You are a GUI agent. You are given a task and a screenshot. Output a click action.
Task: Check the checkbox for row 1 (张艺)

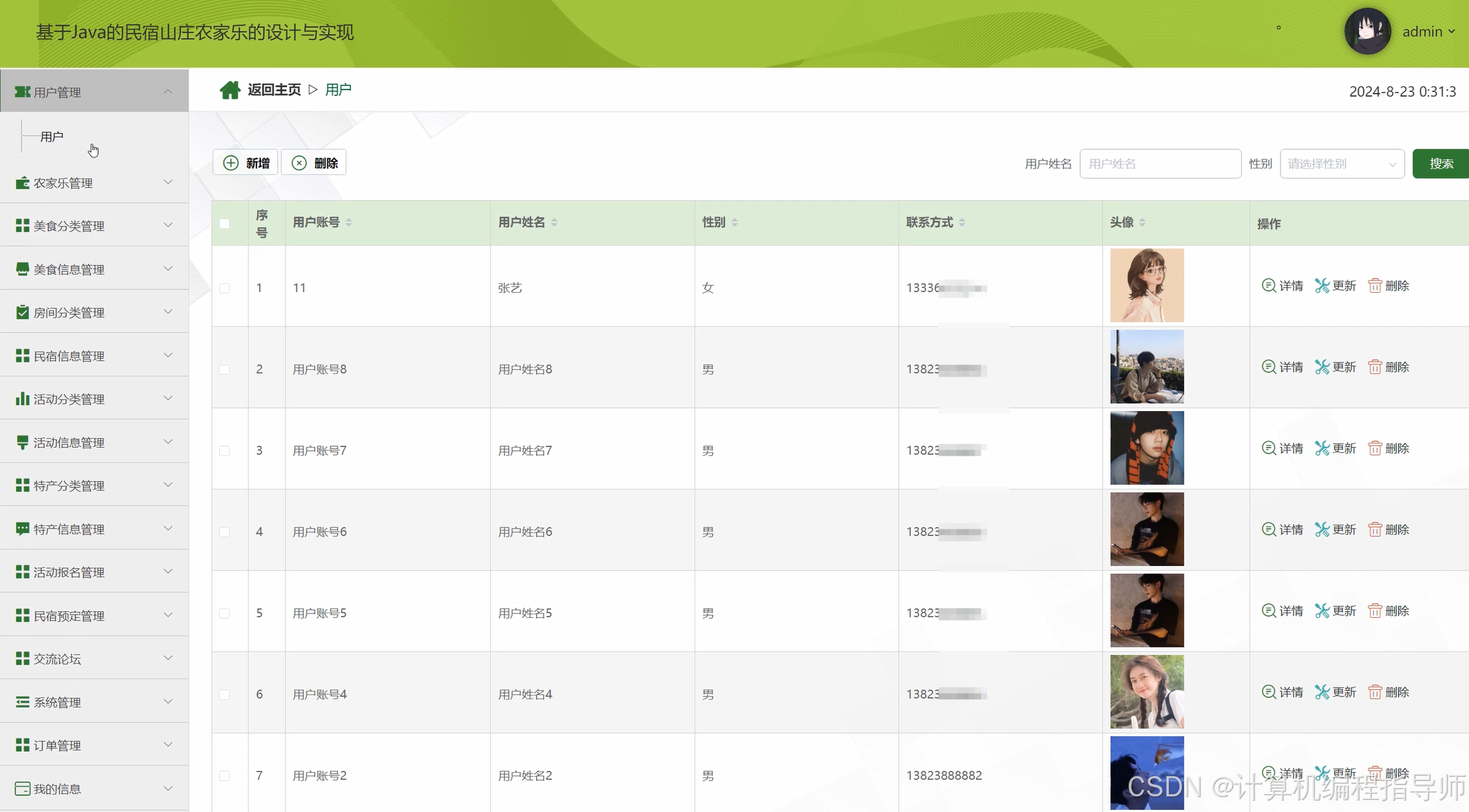[225, 288]
